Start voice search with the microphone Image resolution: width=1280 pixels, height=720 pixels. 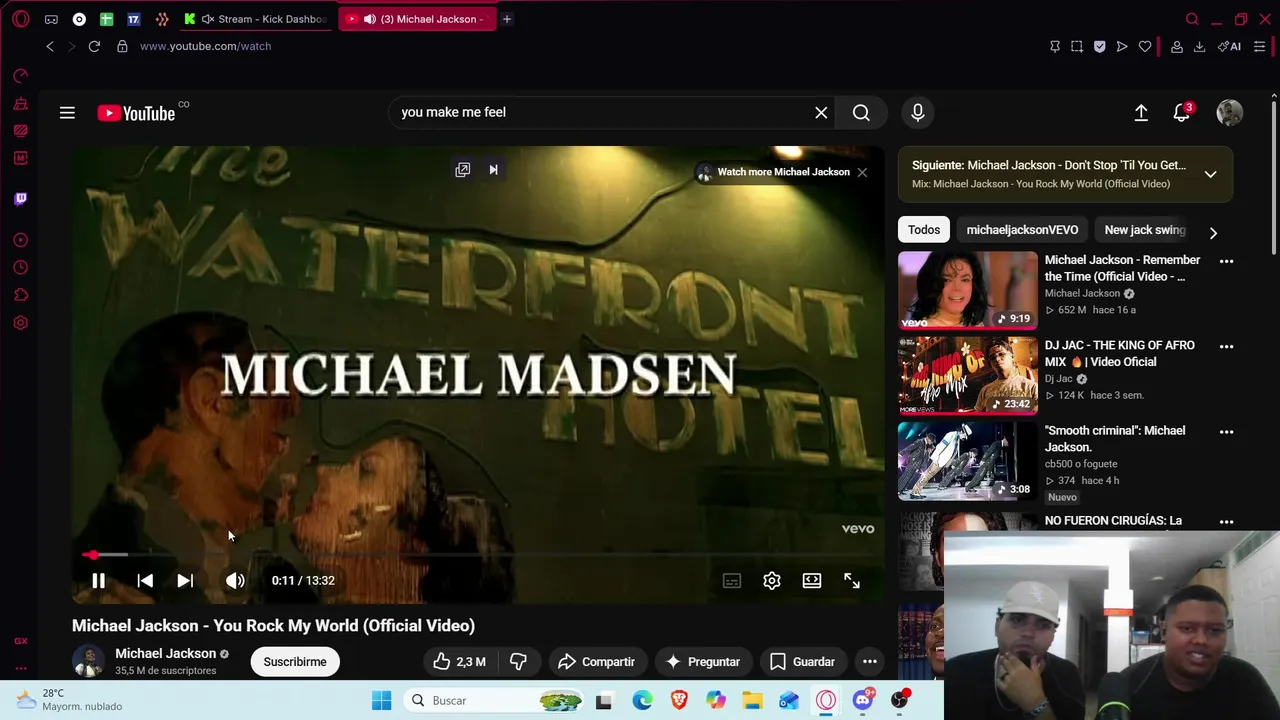pyautogui.click(x=918, y=112)
